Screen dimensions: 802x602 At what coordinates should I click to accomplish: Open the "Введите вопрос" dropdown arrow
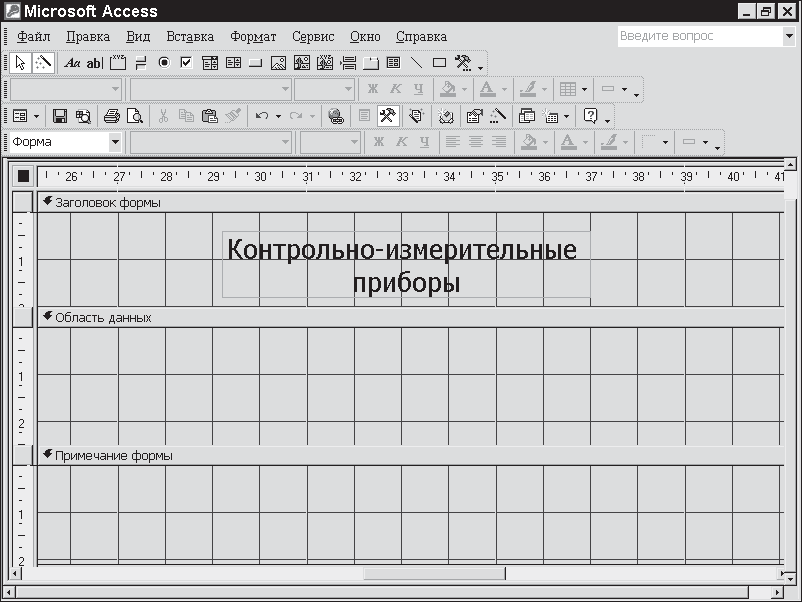788,36
